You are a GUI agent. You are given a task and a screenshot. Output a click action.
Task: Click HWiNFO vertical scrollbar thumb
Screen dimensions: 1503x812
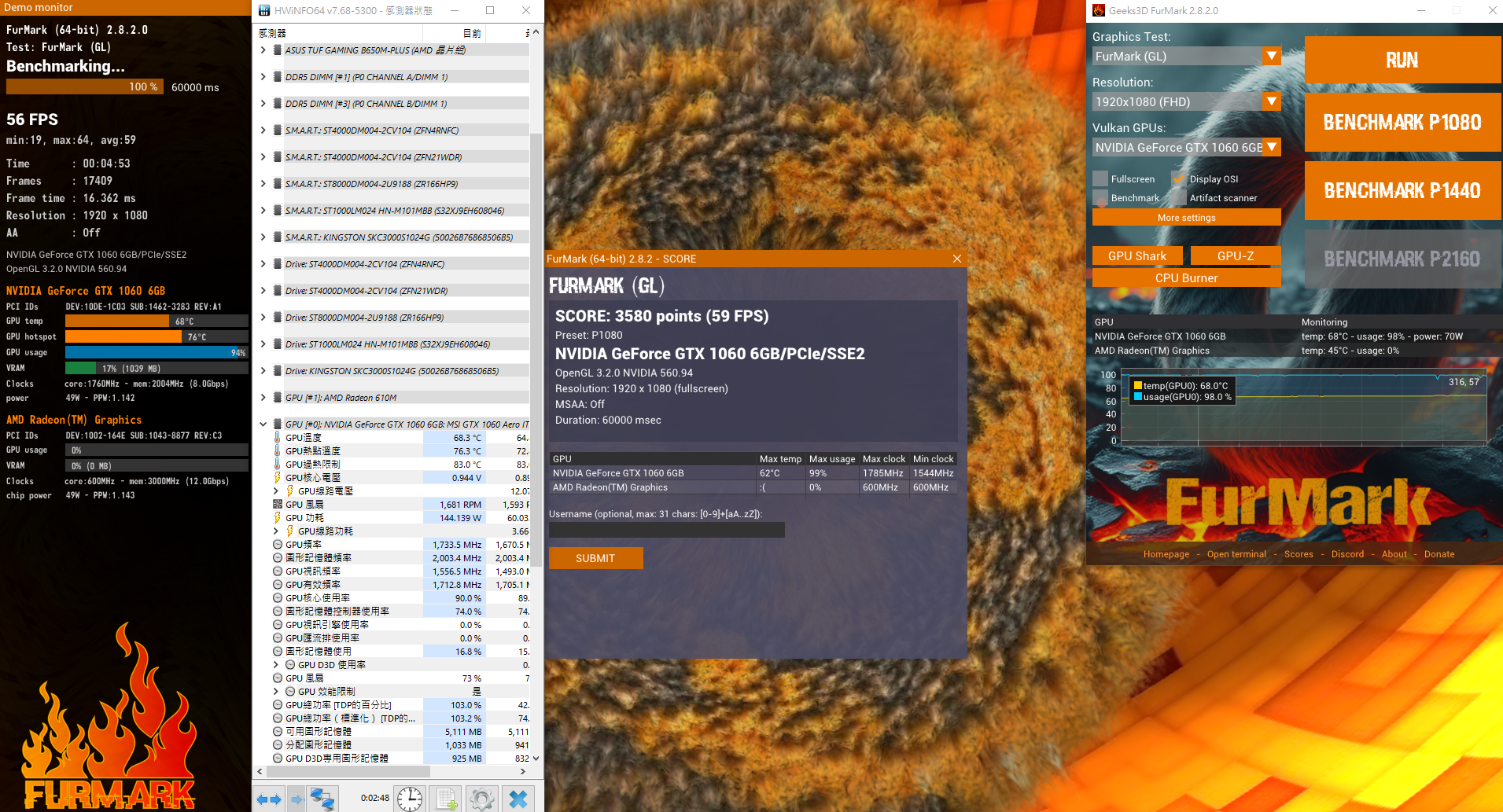point(536,350)
